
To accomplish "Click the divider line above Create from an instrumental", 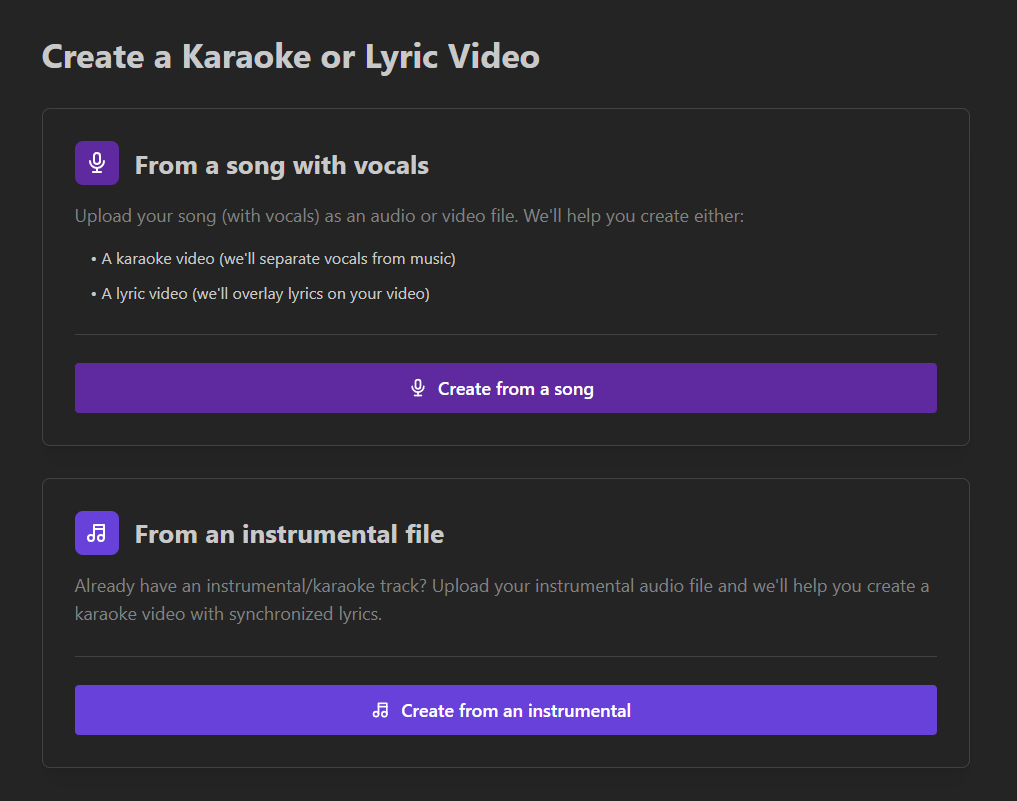I will pos(505,656).
